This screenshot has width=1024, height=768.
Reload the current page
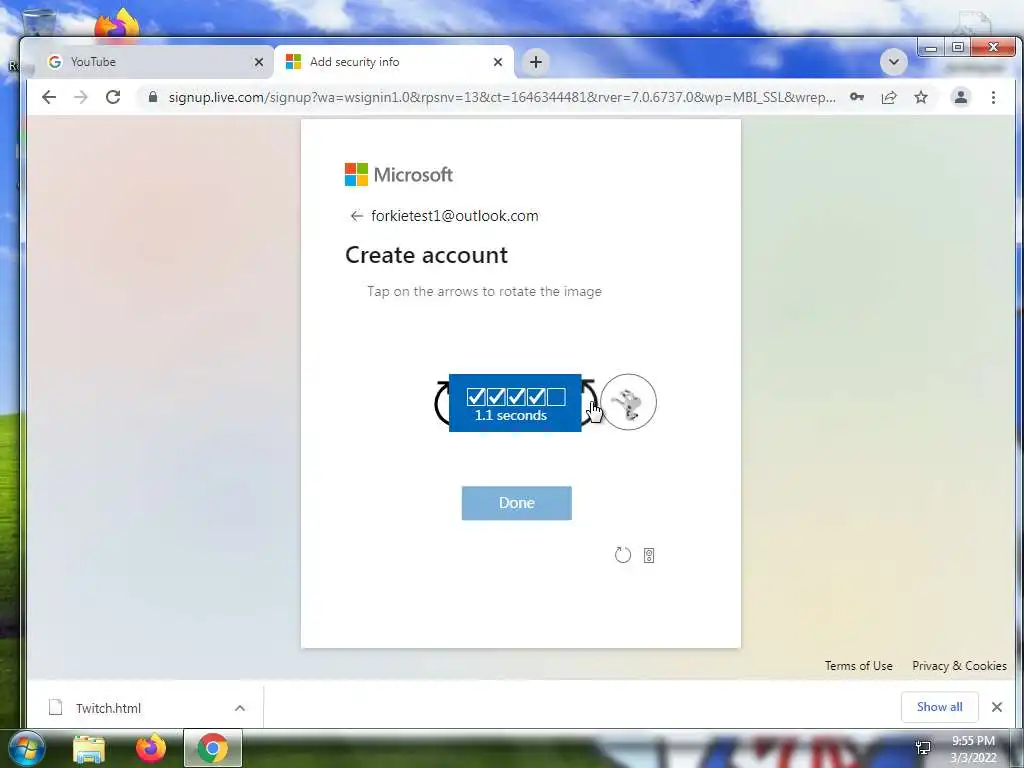tap(113, 97)
